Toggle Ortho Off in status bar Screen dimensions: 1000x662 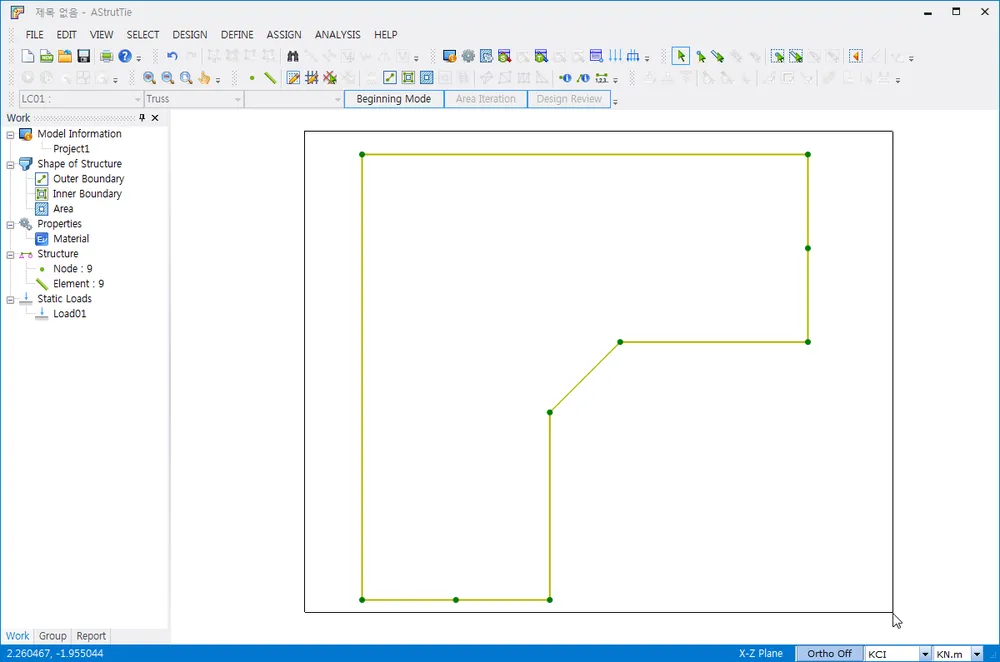point(829,654)
